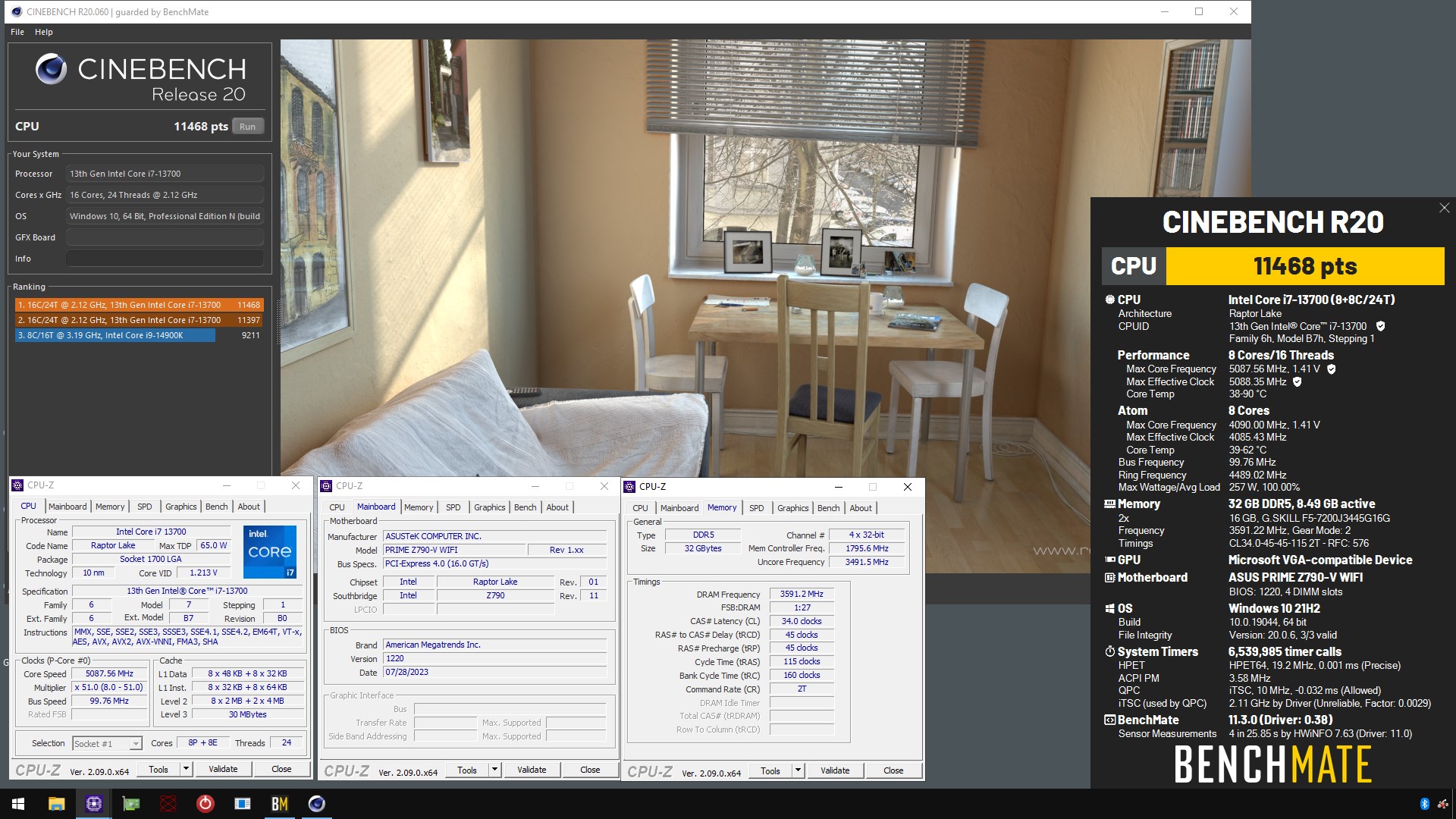Close the BenchMate result overlay
This screenshot has height=819, width=1456.
[1444, 208]
